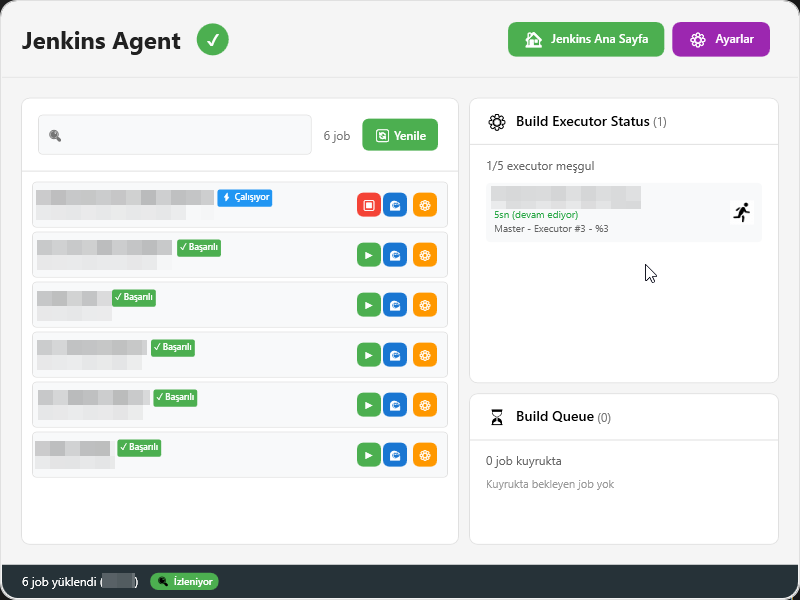Click the '1/5 executor meşgul' text

pyautogui.click(x=540, y=166)
